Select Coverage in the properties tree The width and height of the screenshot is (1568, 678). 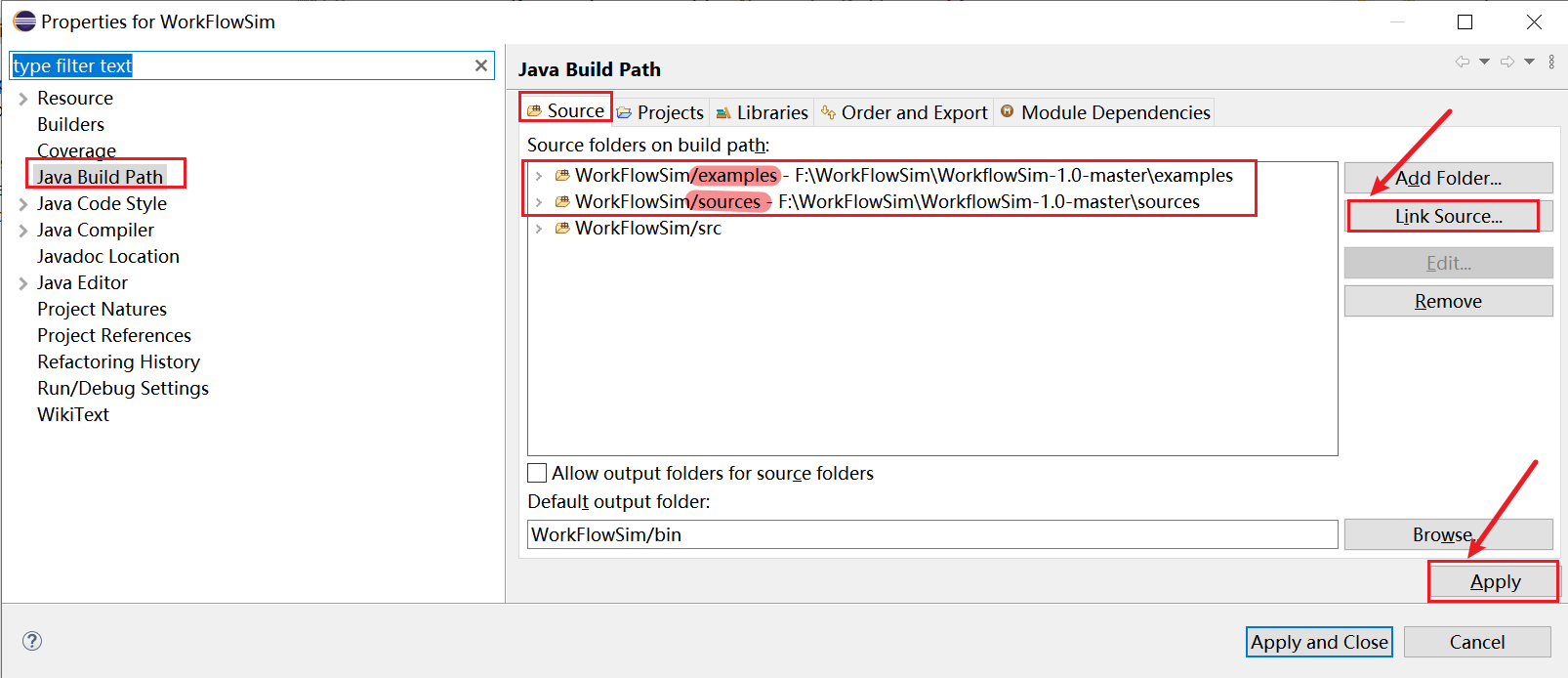76,150
